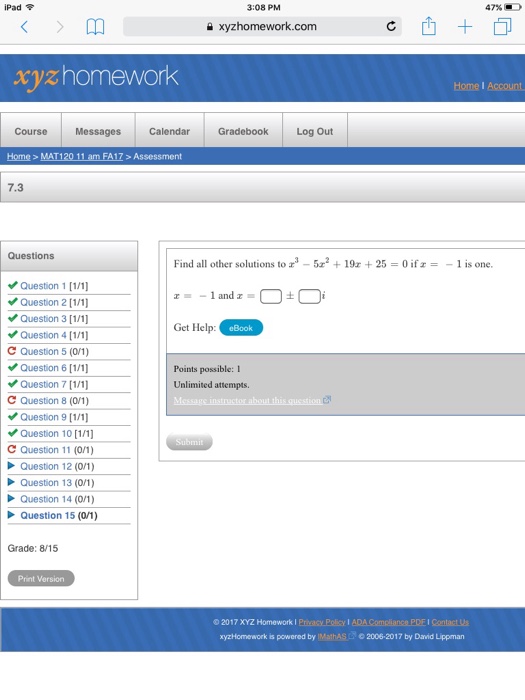Click the imaginary part answer box before i
The image size is (525, 700).
[309, 296]
